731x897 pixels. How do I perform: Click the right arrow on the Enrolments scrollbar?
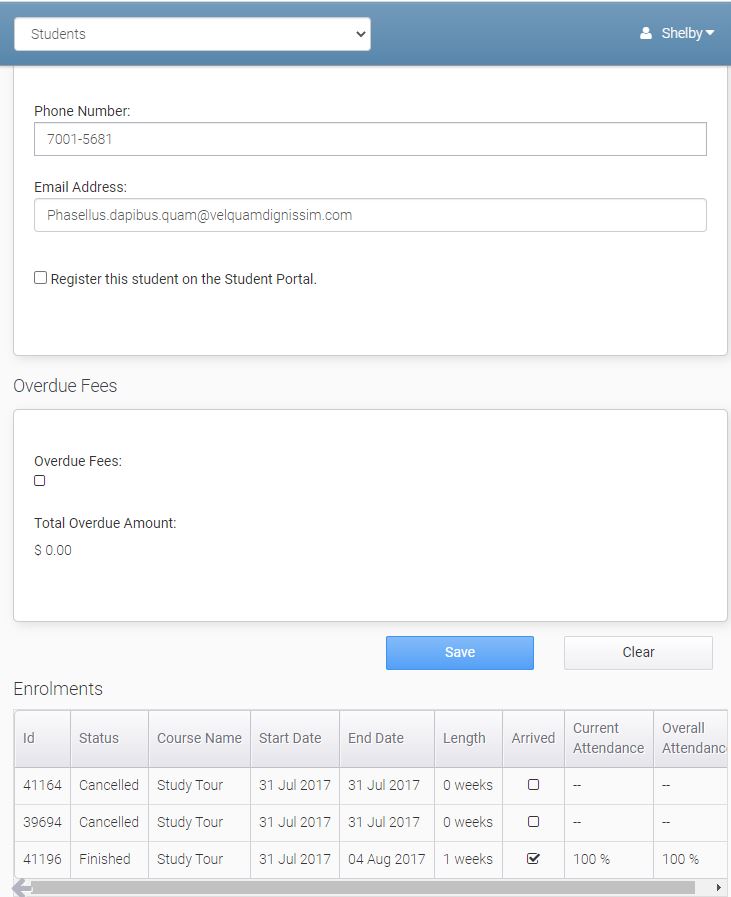click(718, 887)
